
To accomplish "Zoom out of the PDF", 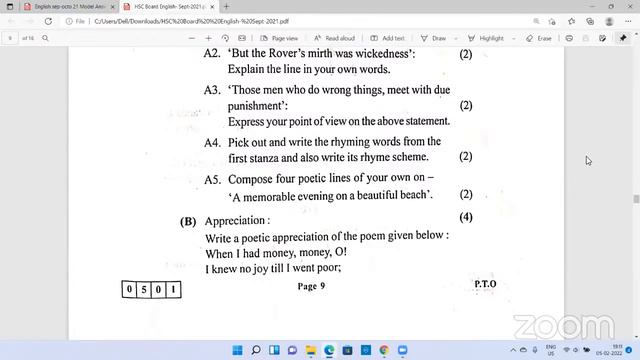I will [191, 38].
